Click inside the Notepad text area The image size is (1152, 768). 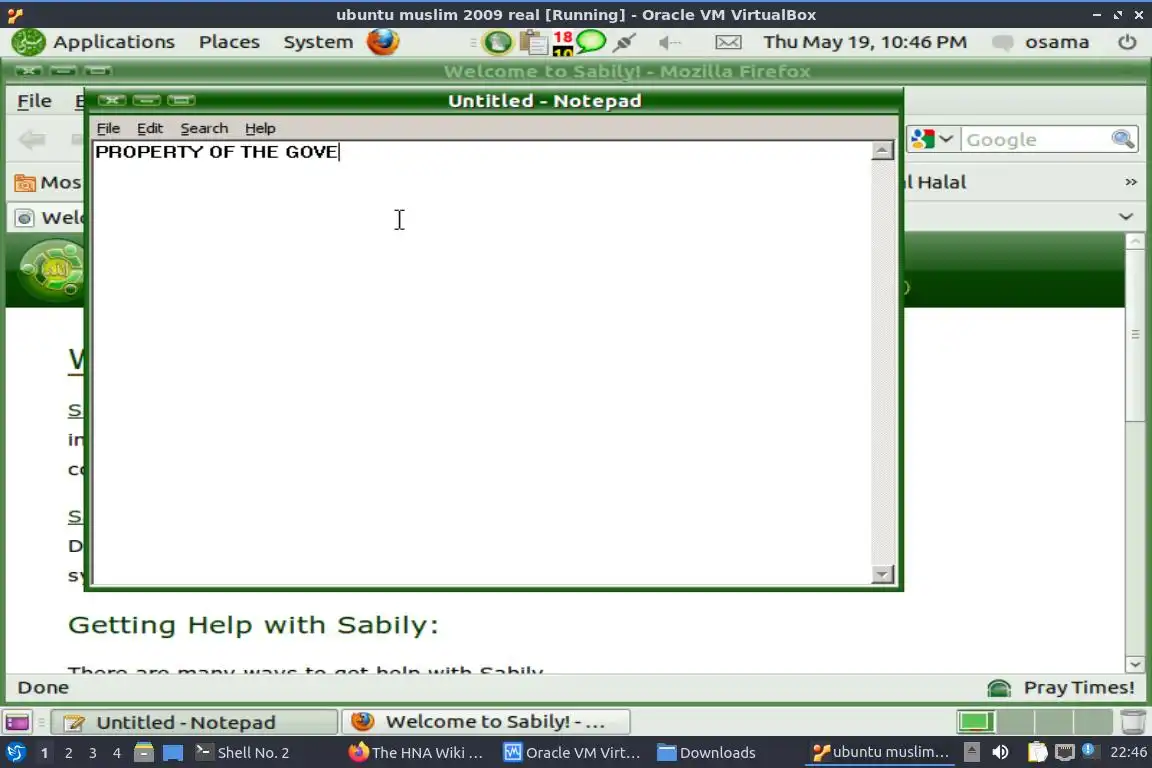pyautogui.click(x=482, y=362)
